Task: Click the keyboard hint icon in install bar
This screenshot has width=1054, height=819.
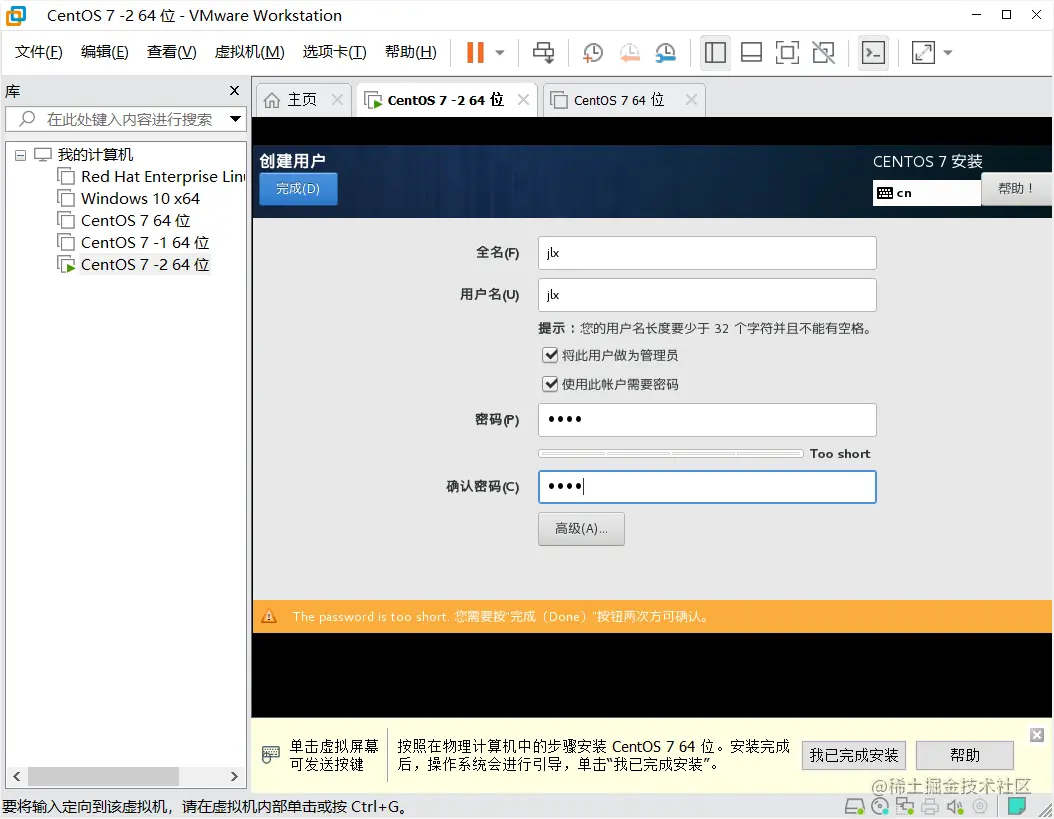Action: (x=270, y=754)
